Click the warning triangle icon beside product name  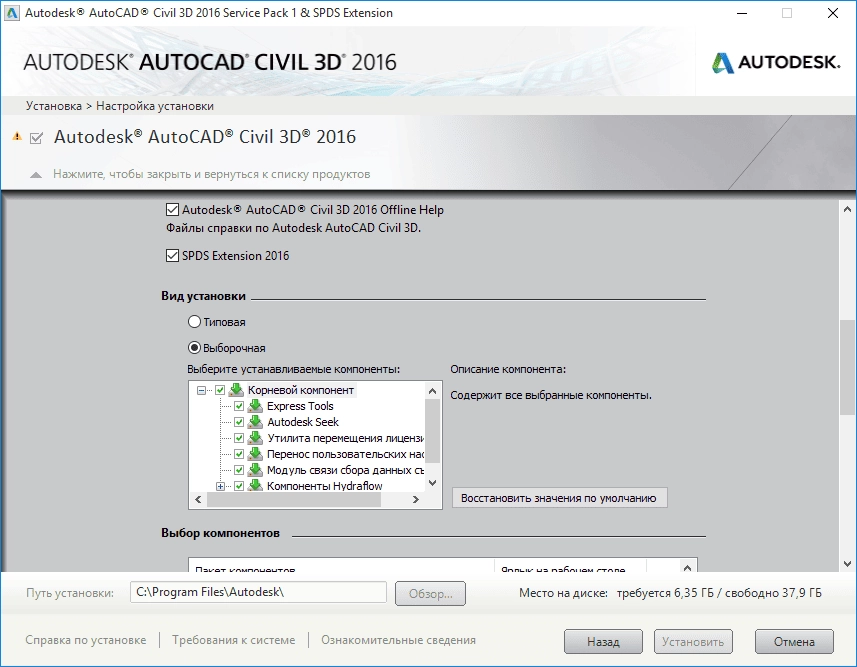coord(17,136)
